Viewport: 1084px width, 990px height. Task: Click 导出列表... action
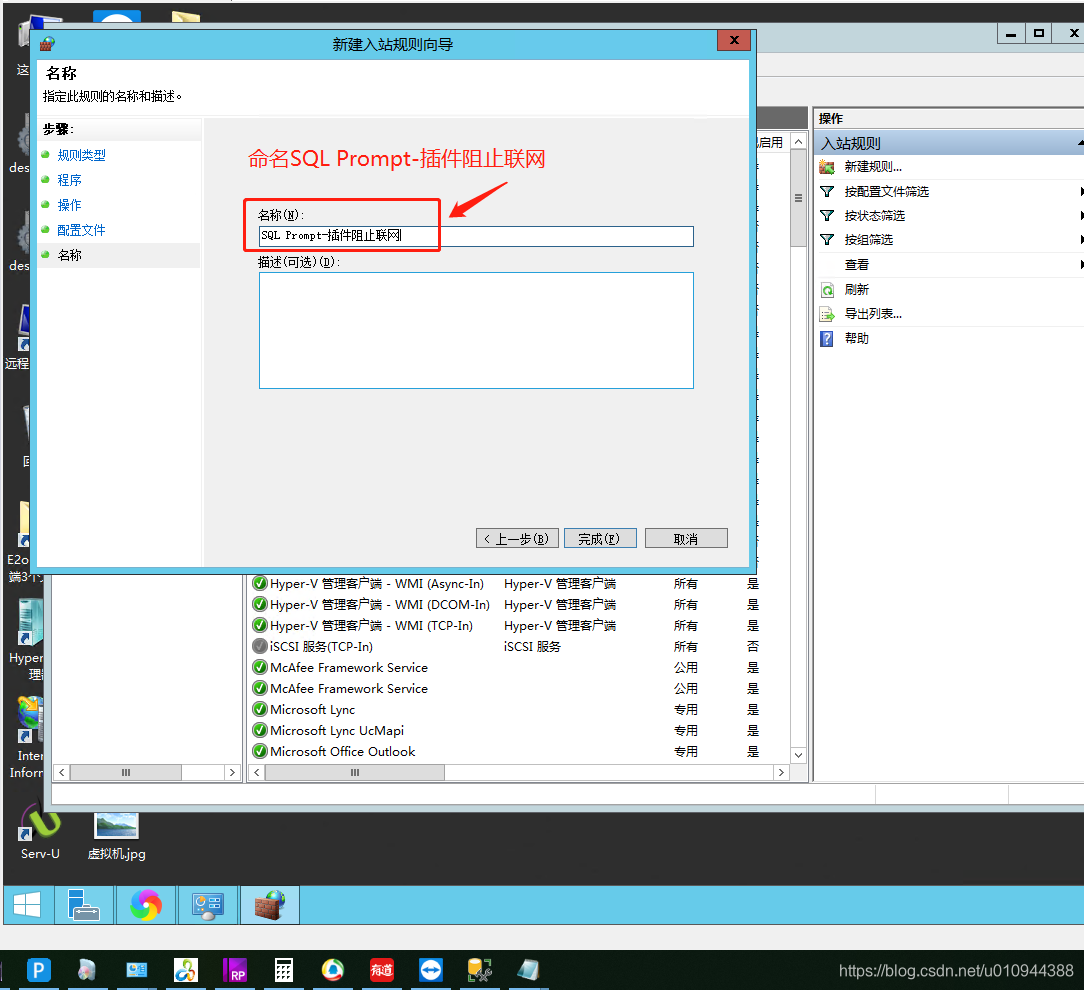pos(872,314)
